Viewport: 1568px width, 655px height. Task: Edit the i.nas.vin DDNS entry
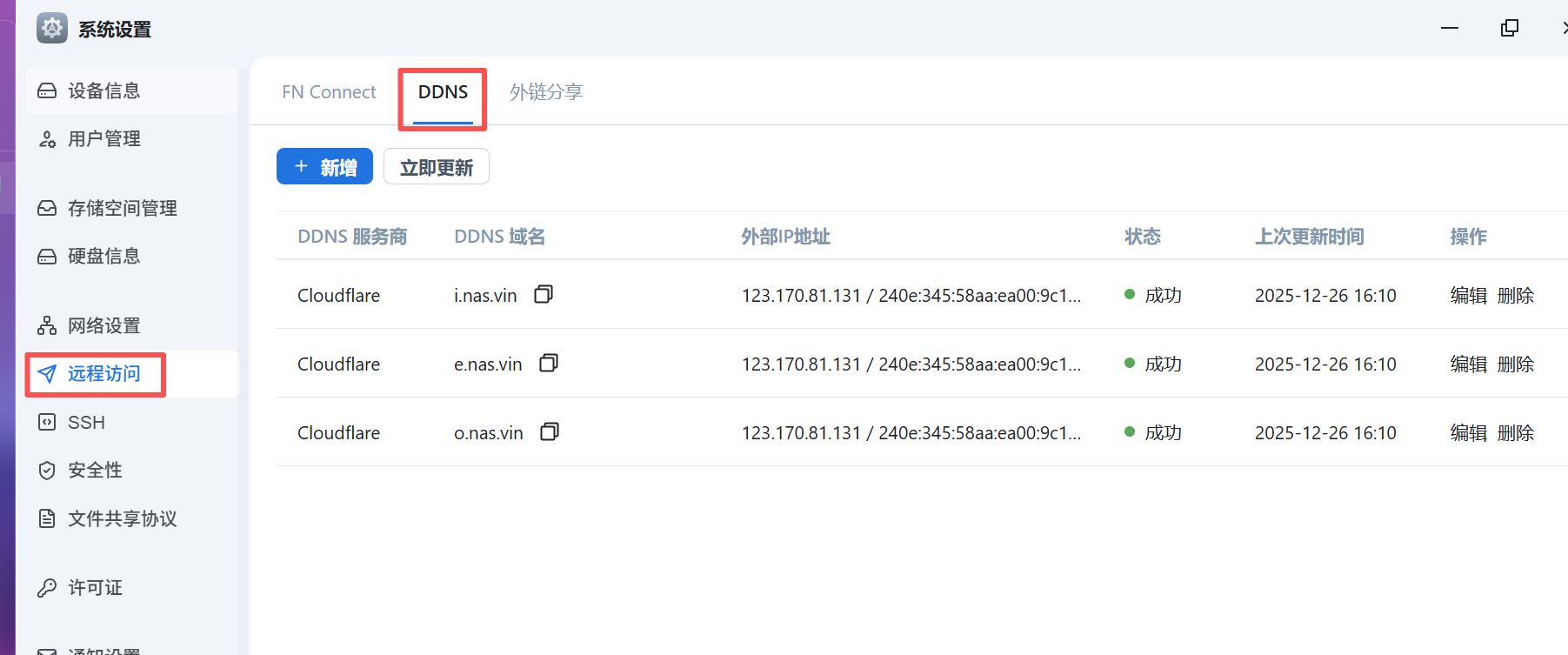coord(1469,296)
